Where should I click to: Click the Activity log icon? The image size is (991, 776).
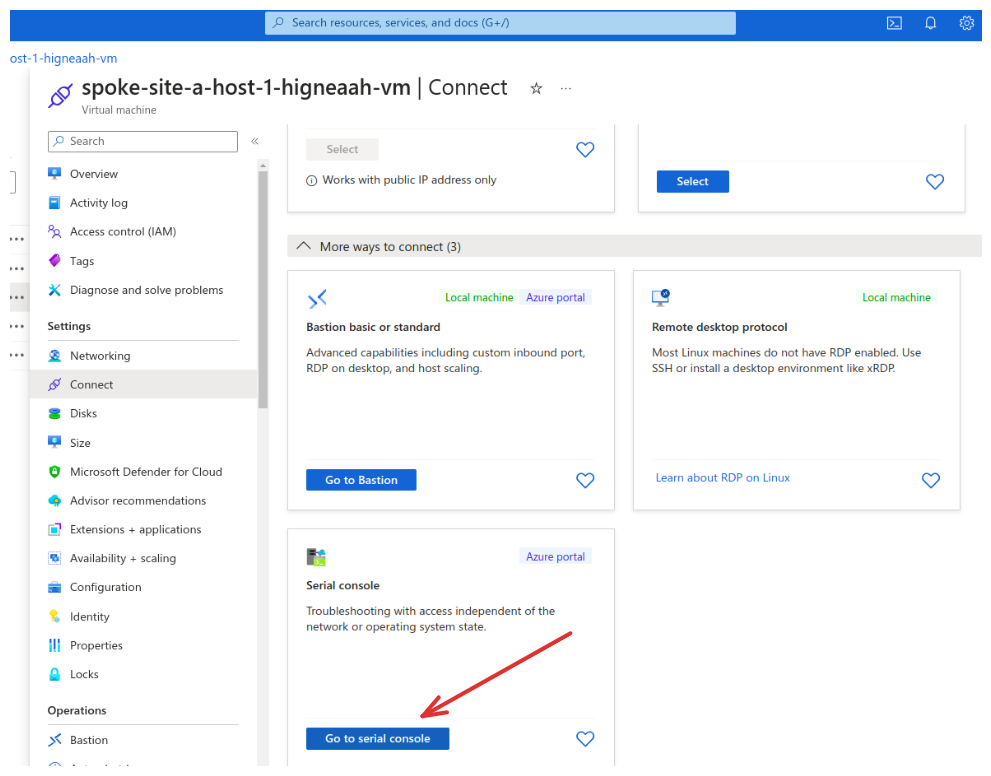tap(55, 203)
